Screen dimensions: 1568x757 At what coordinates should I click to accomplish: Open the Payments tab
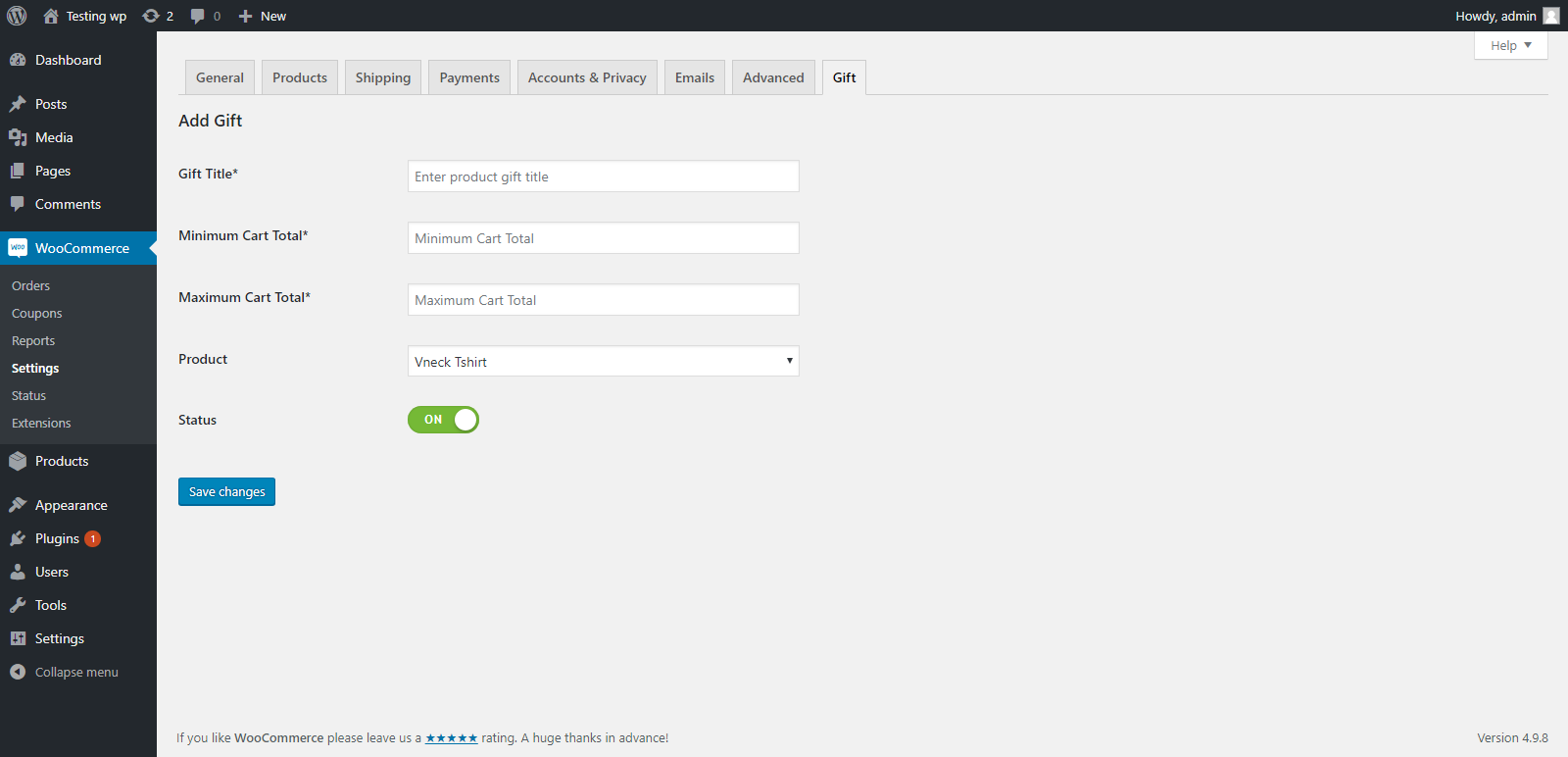(x=469, y=77)
